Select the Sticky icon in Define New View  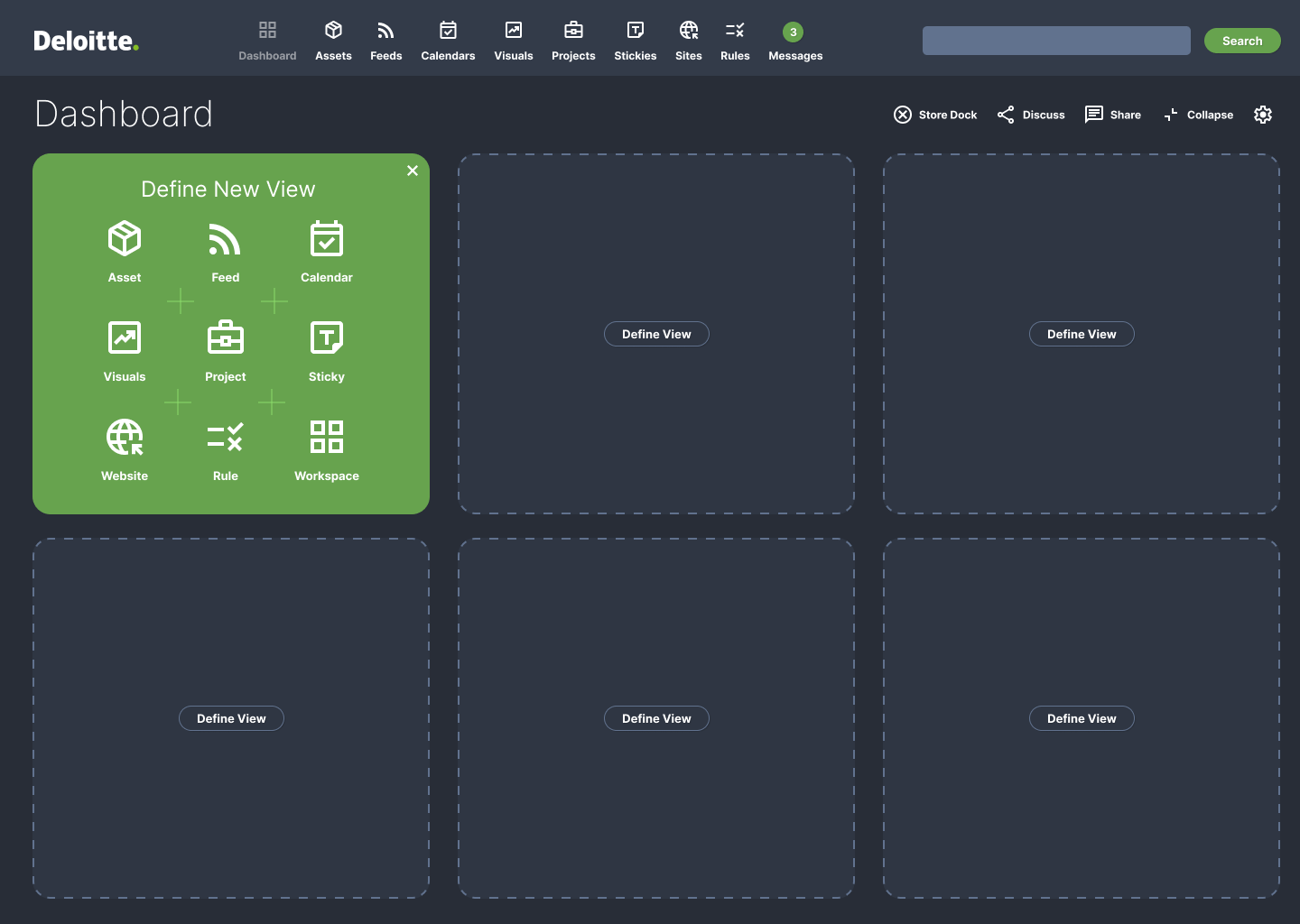click(x=326, y=337)
